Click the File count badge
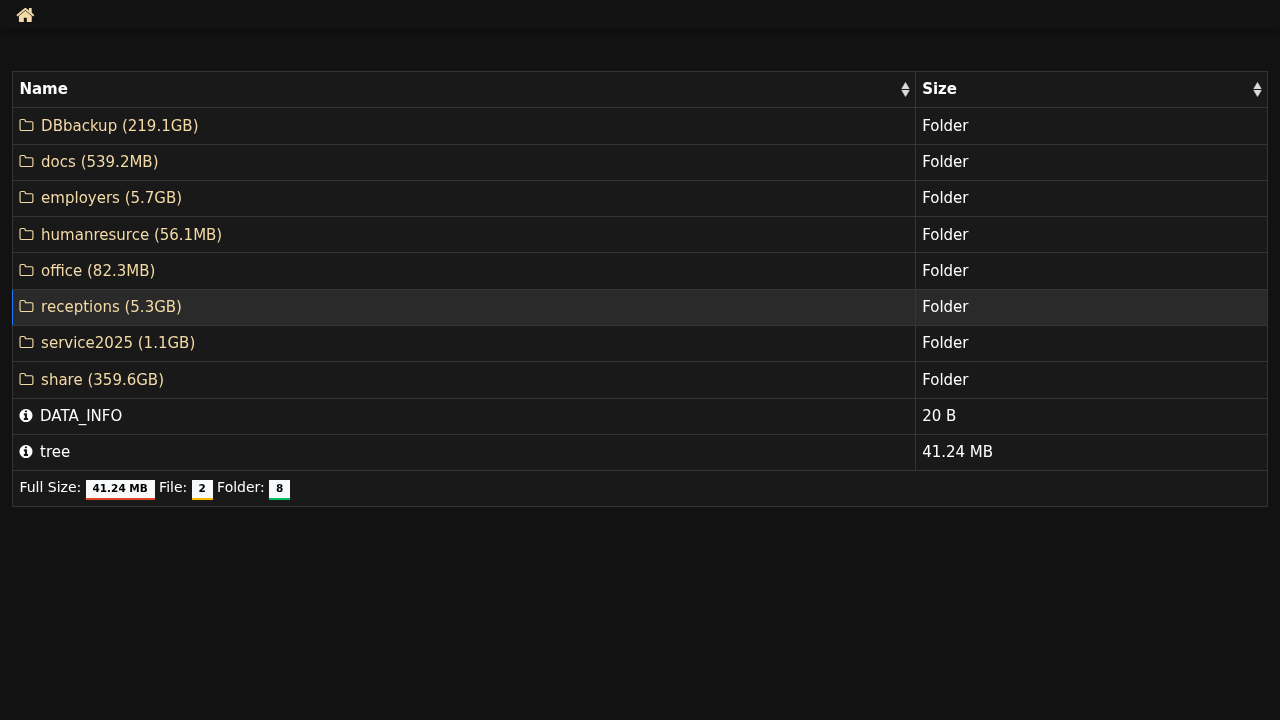 pyautogui.click(x=202, y=489)
